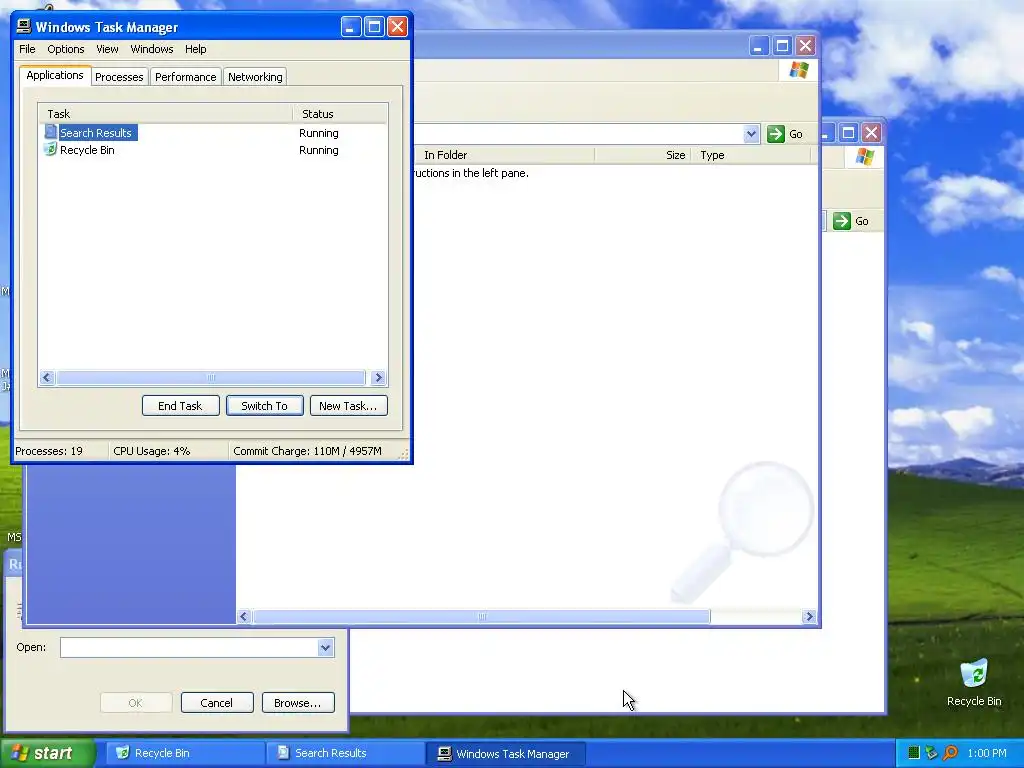Click the Size column header
Image resolution: width=1024 pixels, height=768 pixels.
[x=643, y=155]
